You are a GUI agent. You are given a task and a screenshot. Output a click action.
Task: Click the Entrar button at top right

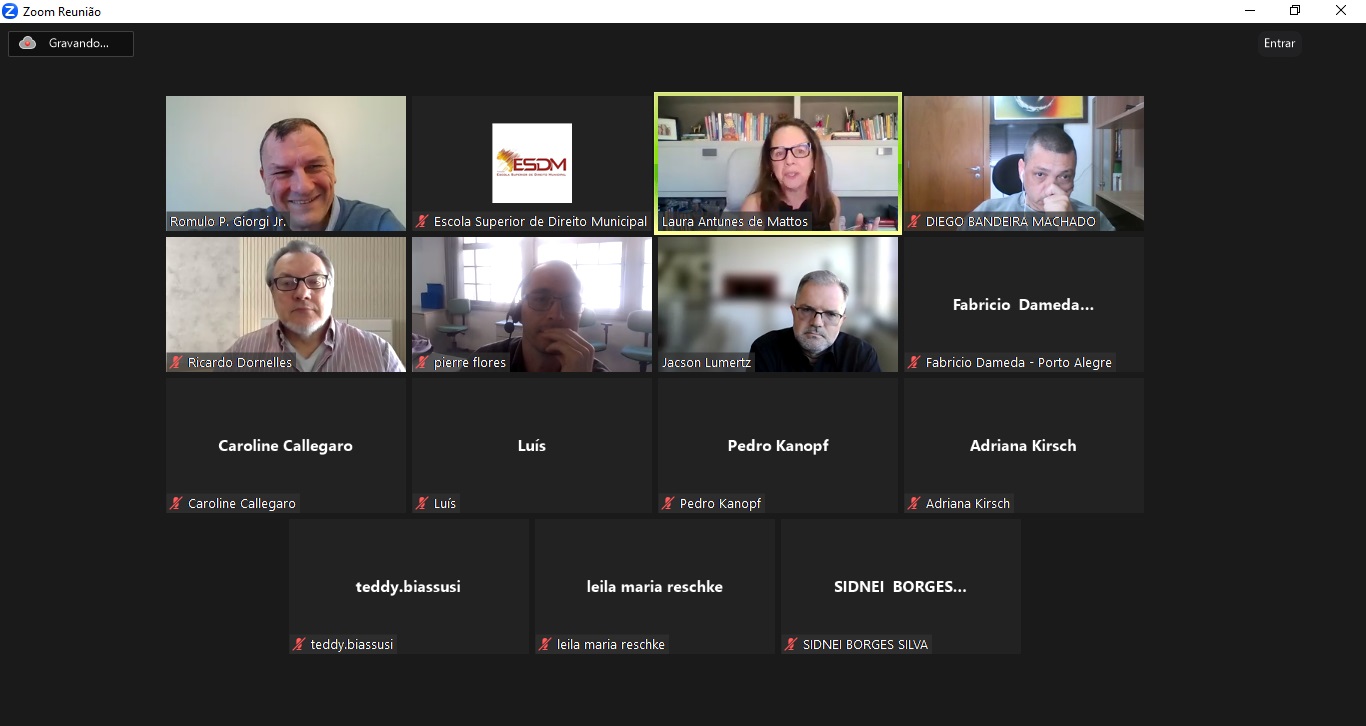1279,43
